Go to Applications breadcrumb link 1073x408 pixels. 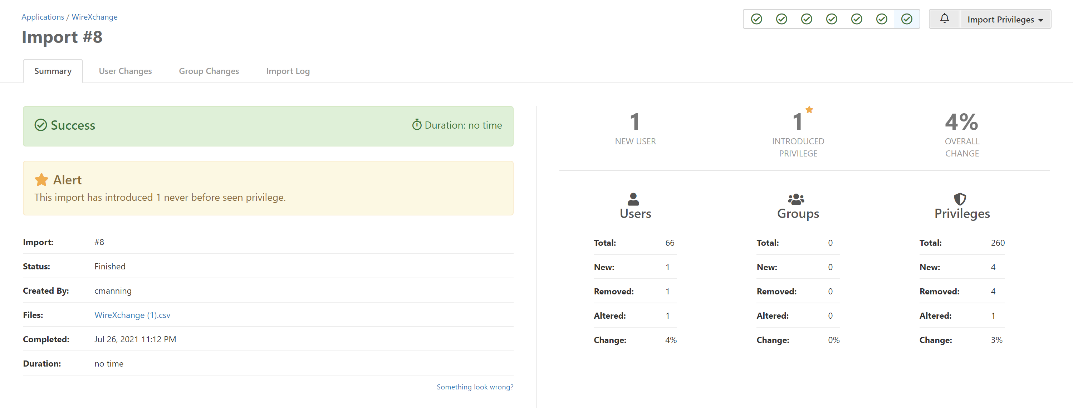click(x=43, y=17)
